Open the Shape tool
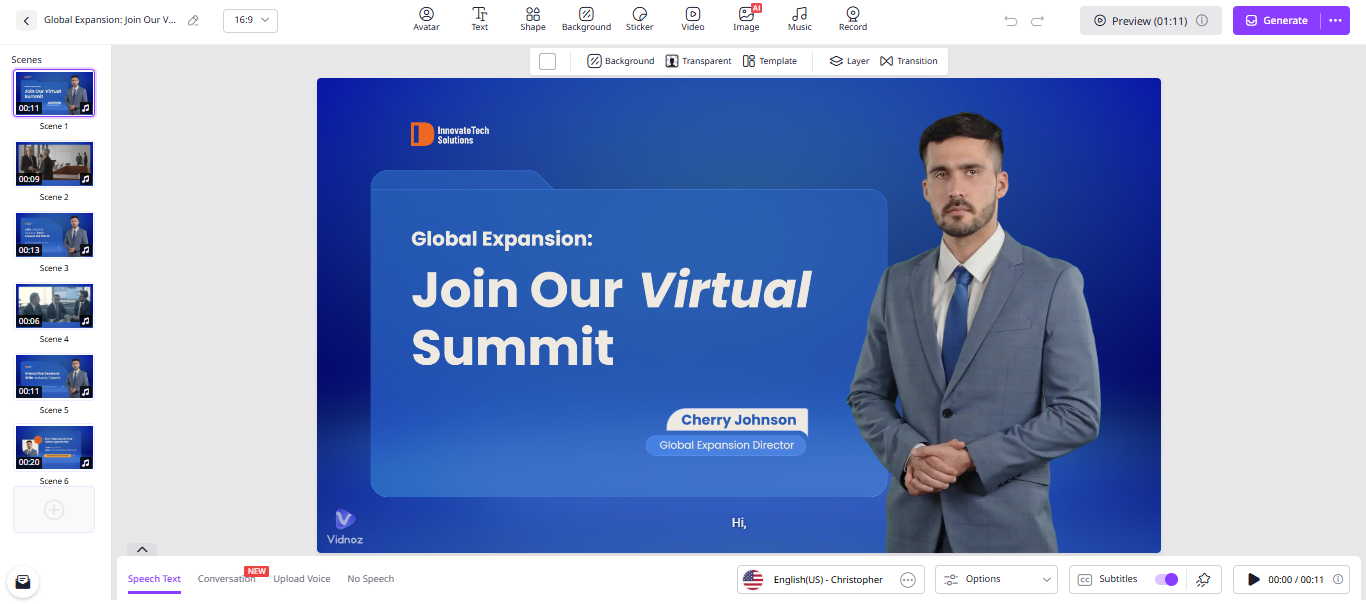This screenshot has height=604, width=1366. [x=533, y=19]
